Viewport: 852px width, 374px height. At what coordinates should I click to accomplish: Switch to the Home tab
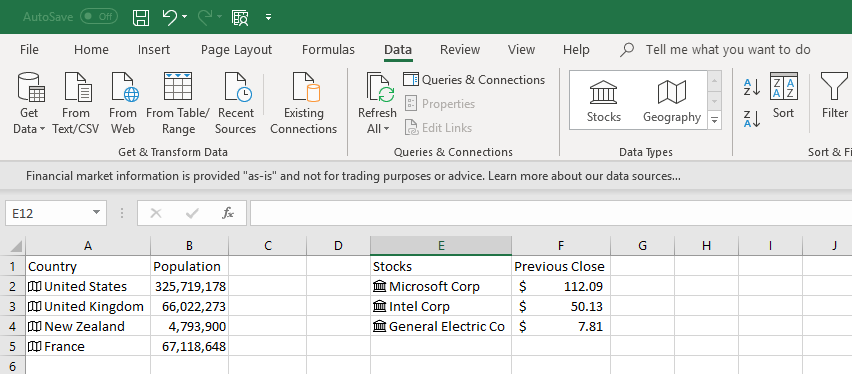91,49
